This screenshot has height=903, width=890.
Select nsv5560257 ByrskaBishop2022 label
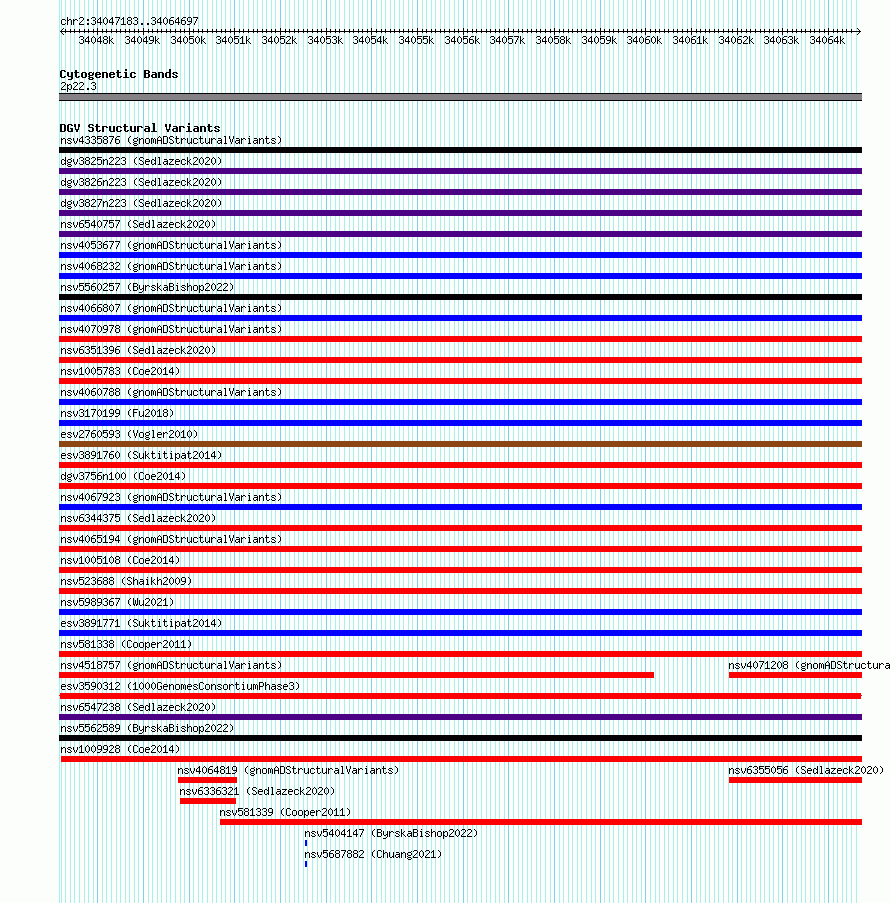click(x=147, y=287)
